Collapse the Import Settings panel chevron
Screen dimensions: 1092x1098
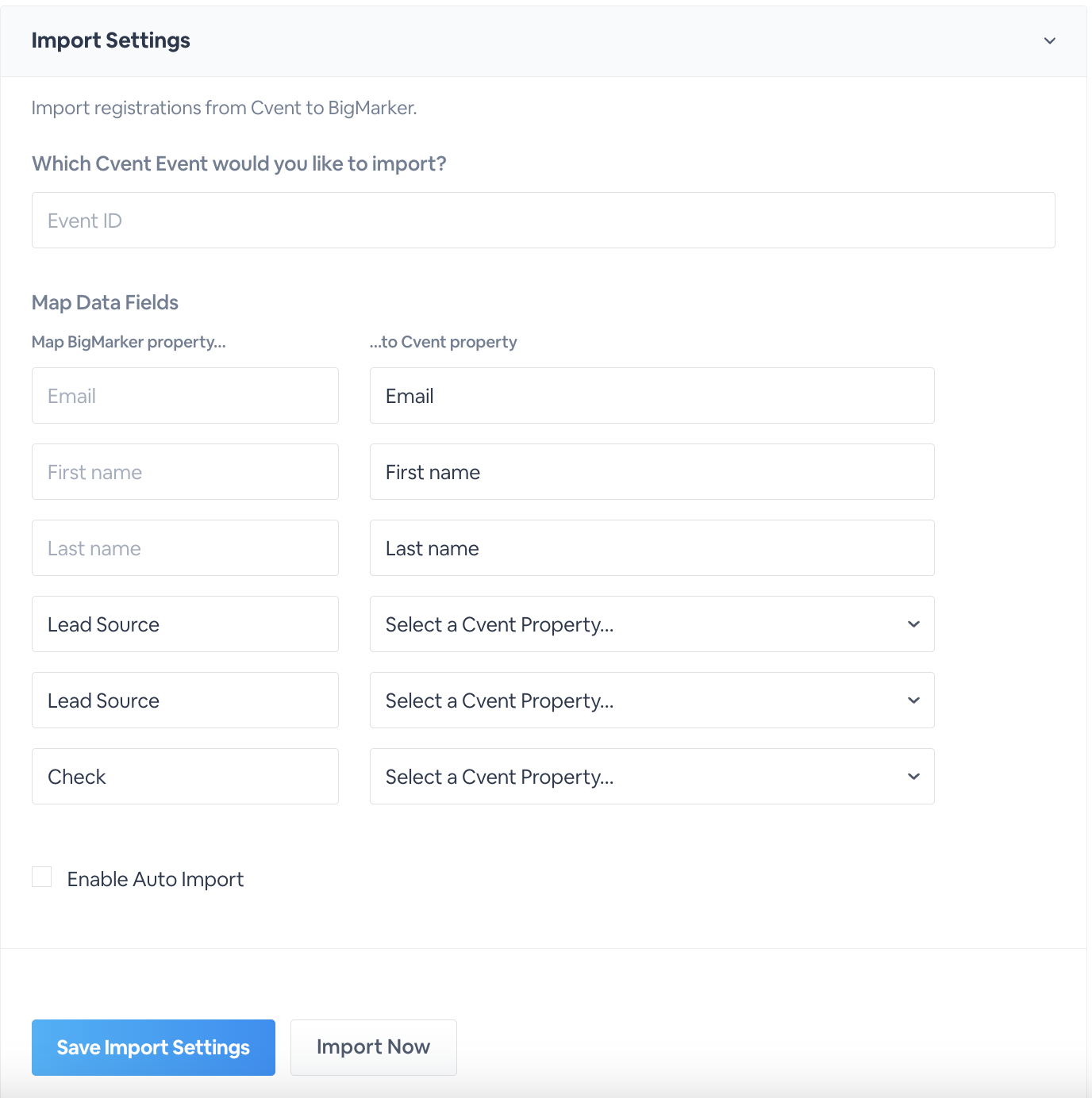click(1049, 40)
